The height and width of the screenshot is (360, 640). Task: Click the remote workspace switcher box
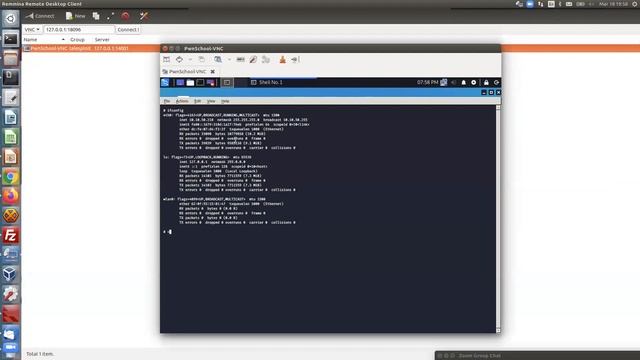[x=227, y=82]
